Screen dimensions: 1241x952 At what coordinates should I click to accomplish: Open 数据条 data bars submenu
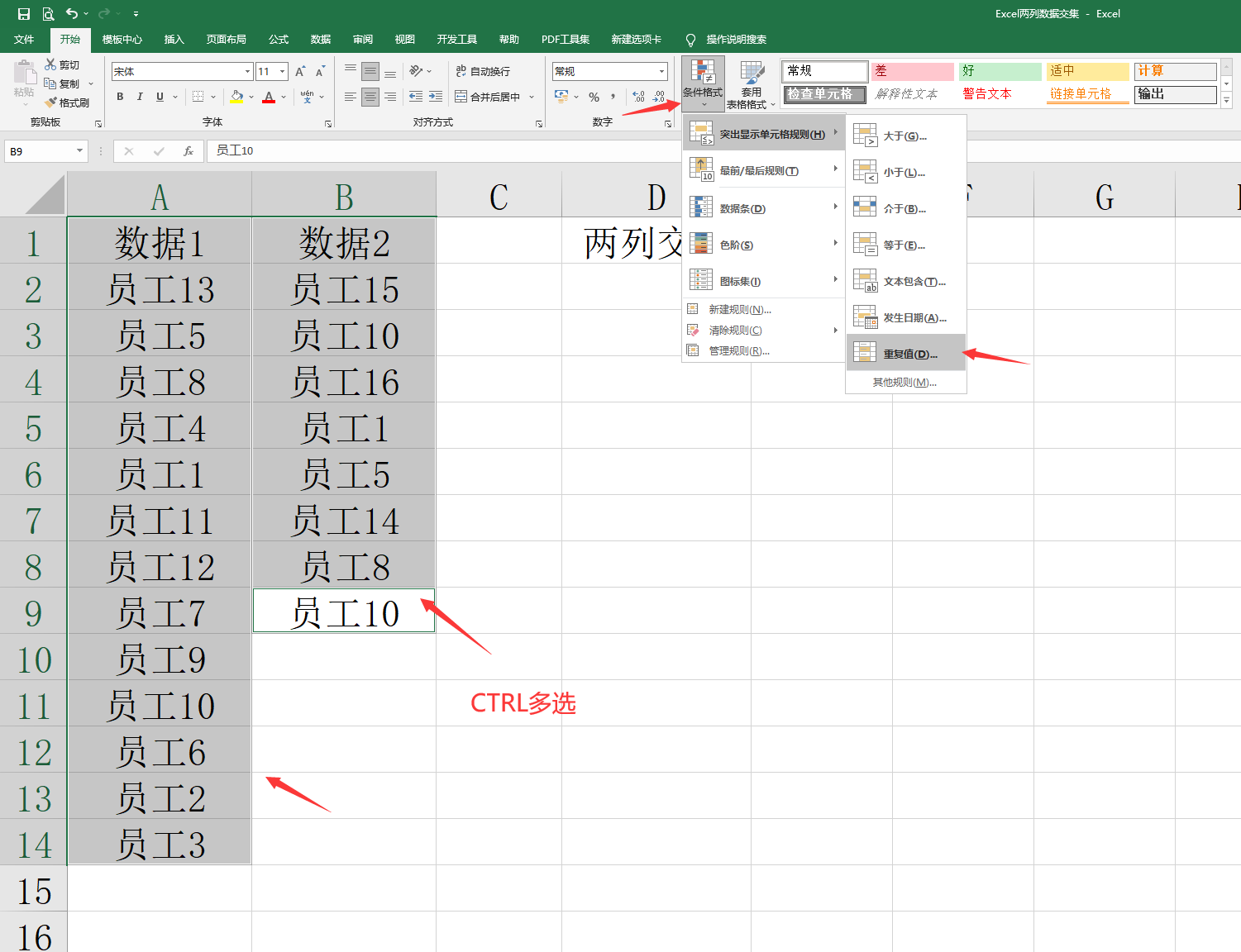[x=764, y=208]
